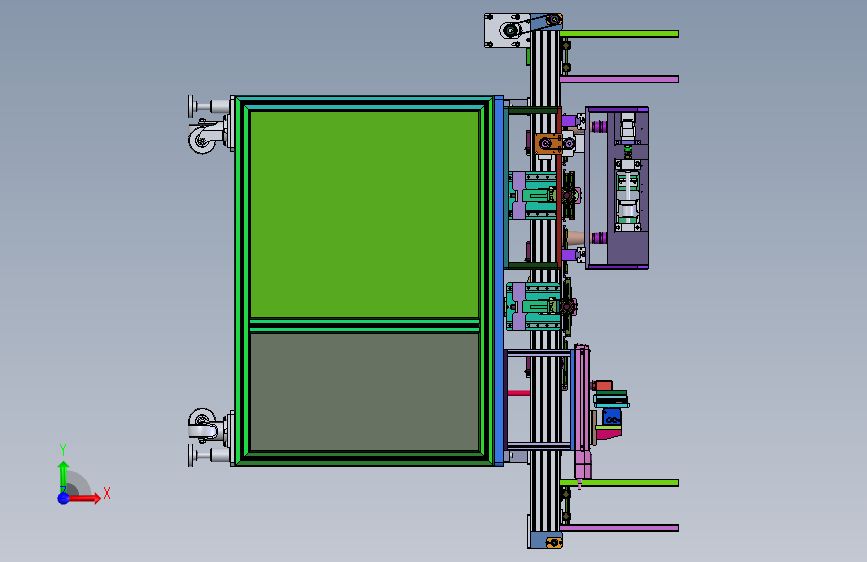This screenshot has height=562, width=867.
Task: Select the bottommost purple guide rod
Action: [619, 528]
